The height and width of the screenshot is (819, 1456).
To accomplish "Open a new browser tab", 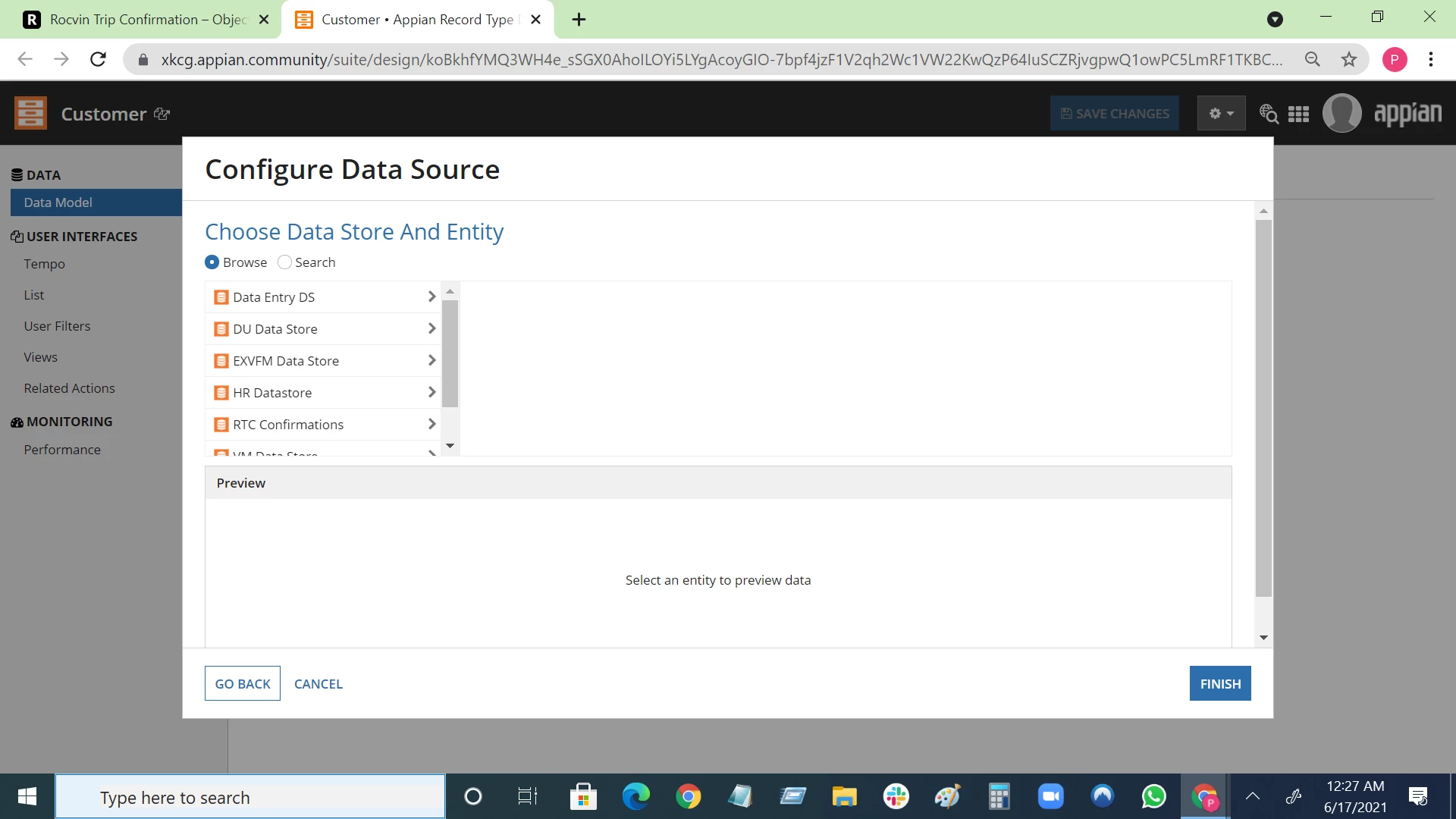I will click(x=579, y=20).
